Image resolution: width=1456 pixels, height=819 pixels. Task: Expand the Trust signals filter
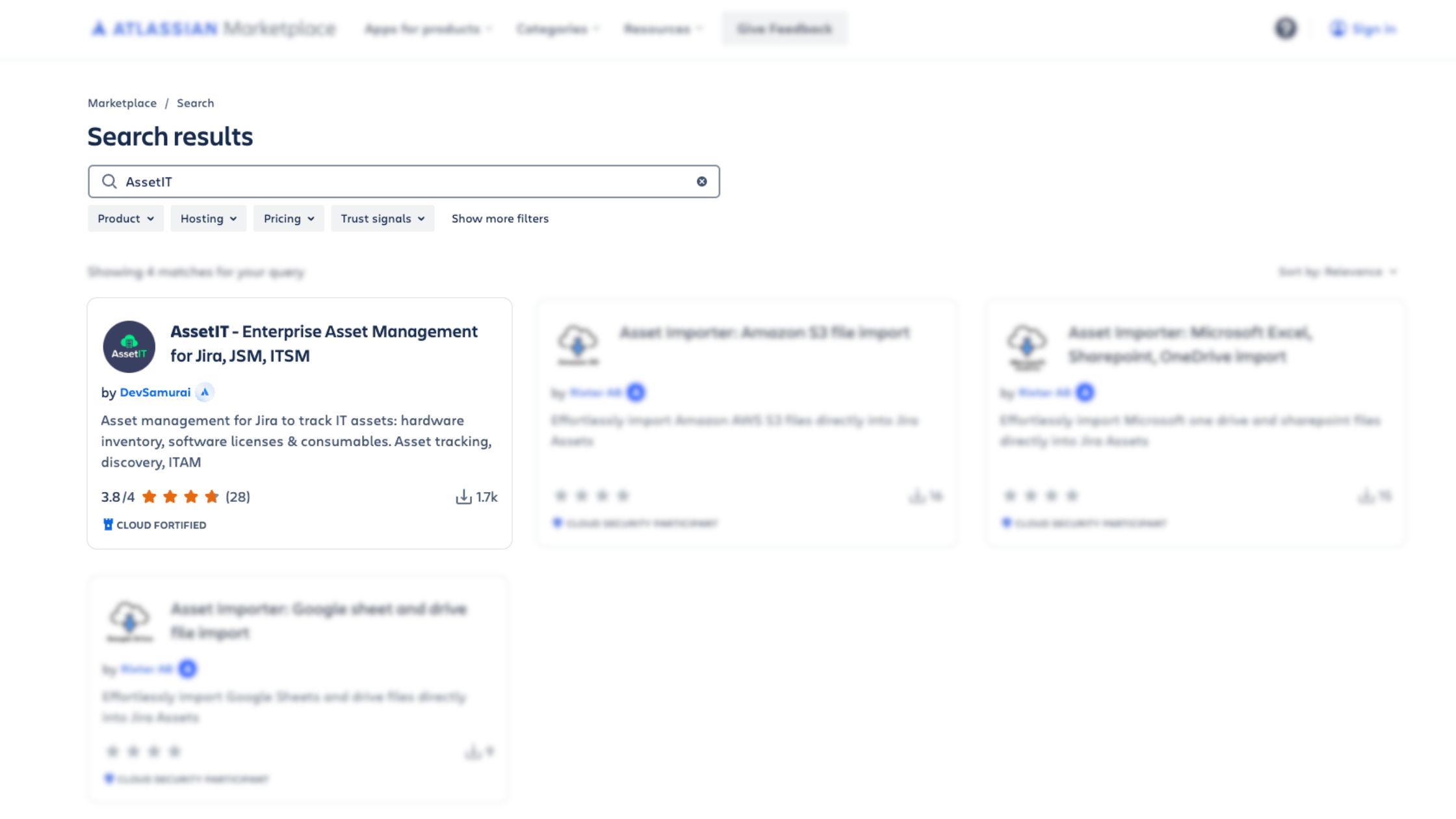[382, 218]
